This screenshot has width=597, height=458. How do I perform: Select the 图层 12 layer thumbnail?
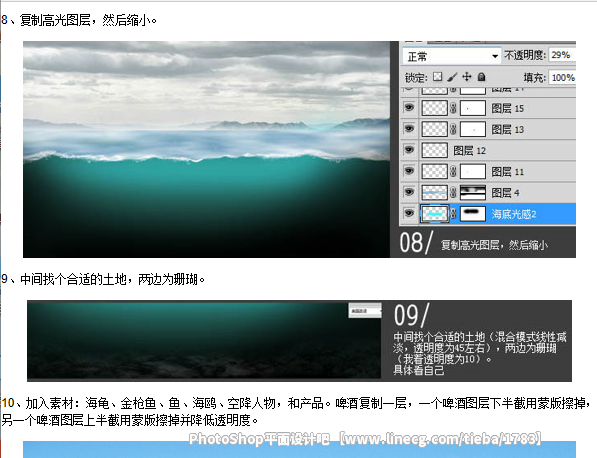point(434,150)
